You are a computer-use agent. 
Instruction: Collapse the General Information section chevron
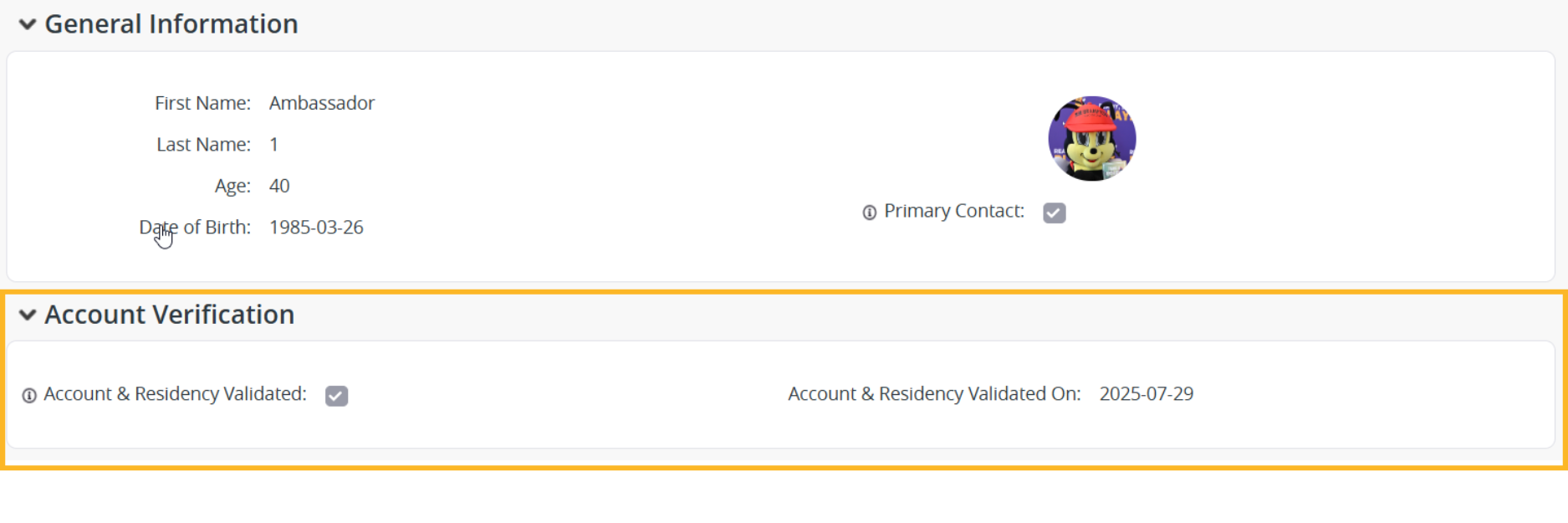(x=28, y=24)
